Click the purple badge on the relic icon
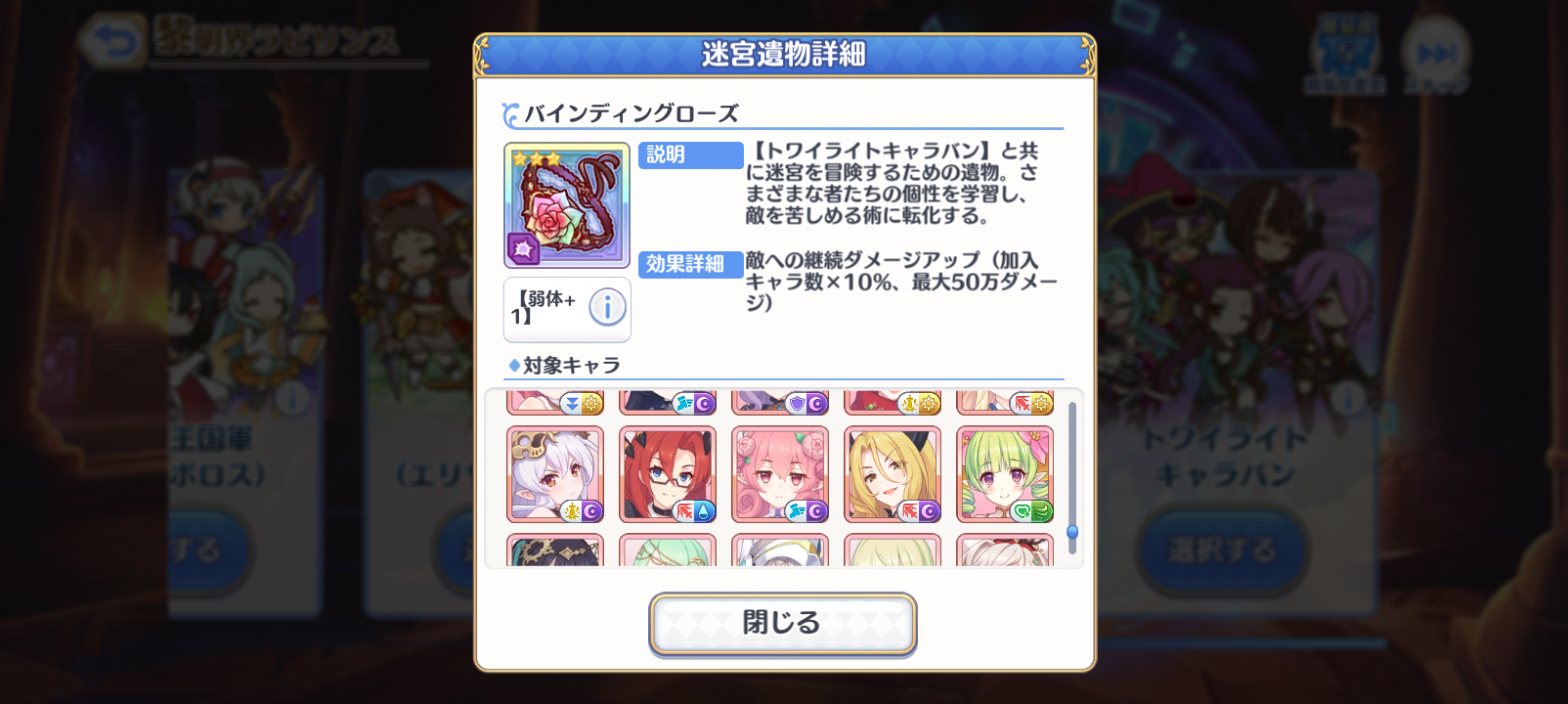Viewport: 1568px width, 704px height. pos(523,249)
